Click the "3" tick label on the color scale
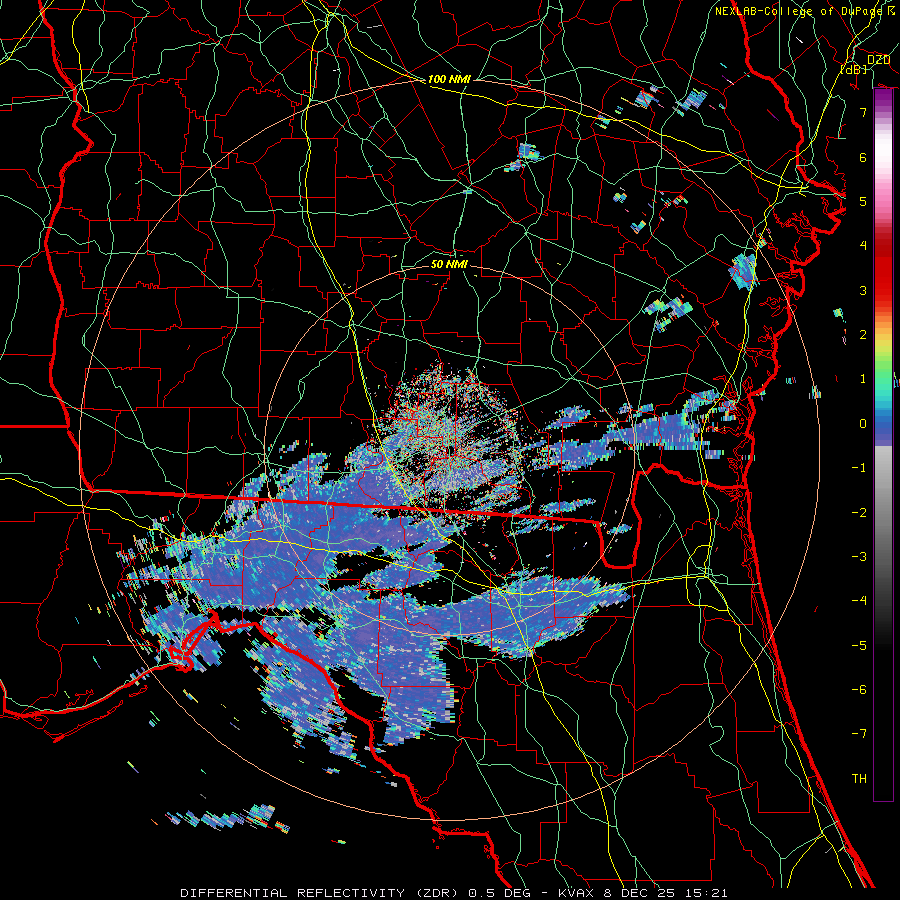900x900 pixels. [x=863, y=290]
